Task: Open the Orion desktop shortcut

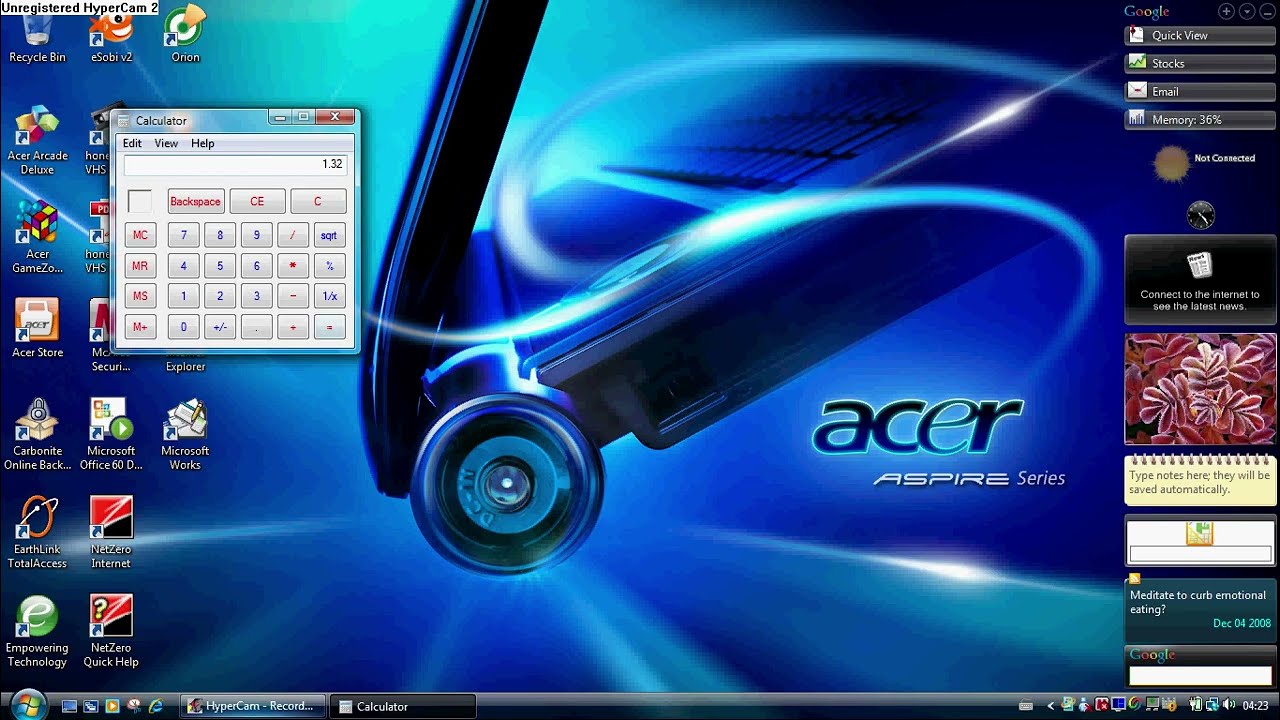Action: click(185, 36)
